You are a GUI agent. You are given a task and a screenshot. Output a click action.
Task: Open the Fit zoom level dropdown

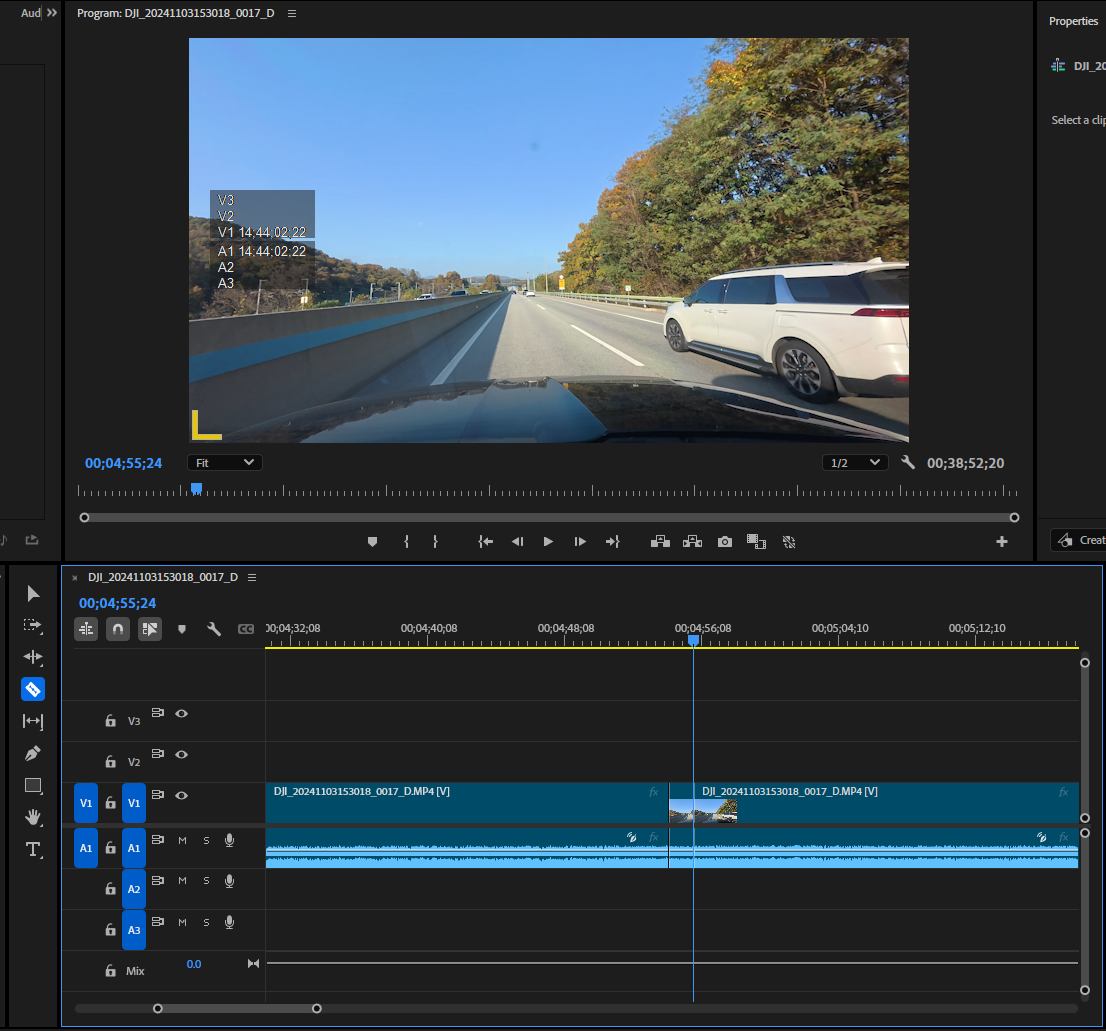tap(224, 463)
